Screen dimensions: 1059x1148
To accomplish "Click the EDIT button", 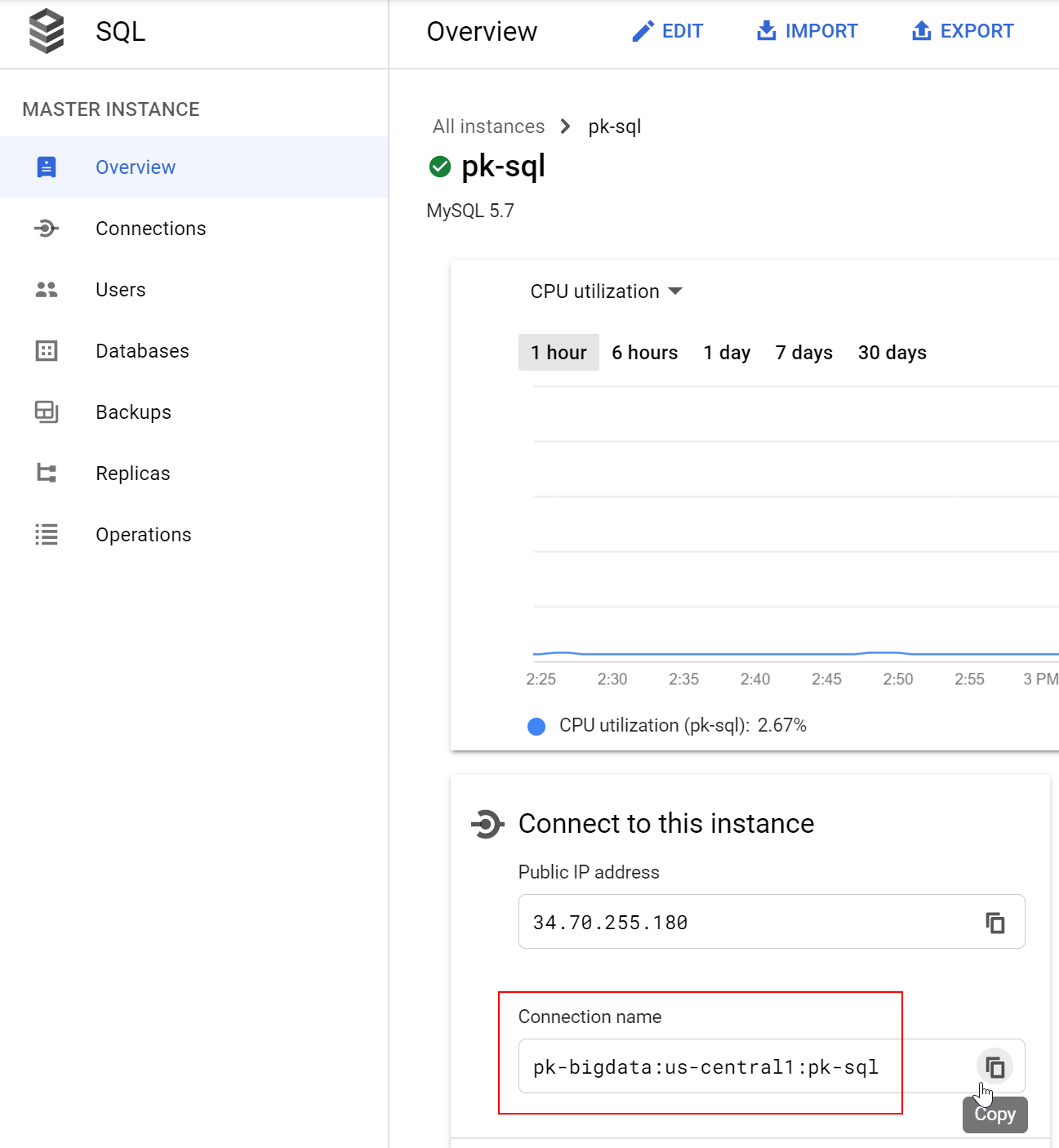I will [668, 31].
